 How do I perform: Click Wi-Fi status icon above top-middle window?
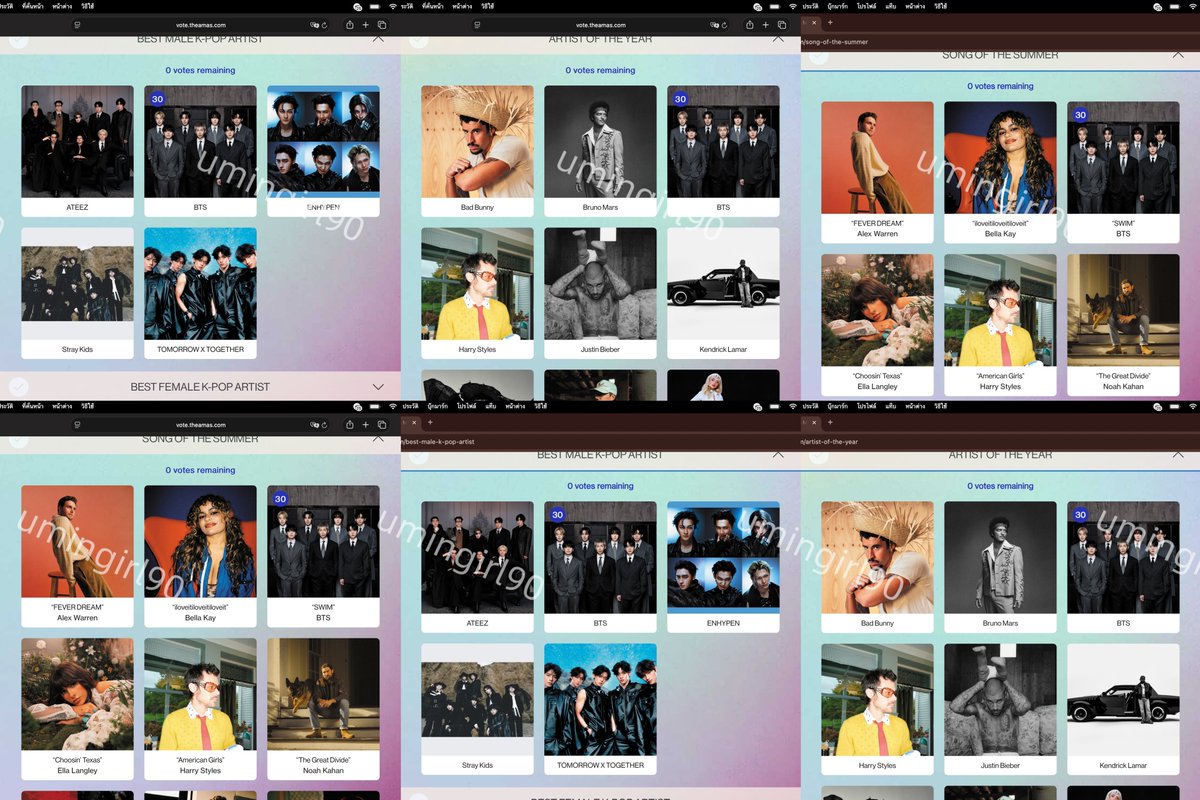coord(792,6)
